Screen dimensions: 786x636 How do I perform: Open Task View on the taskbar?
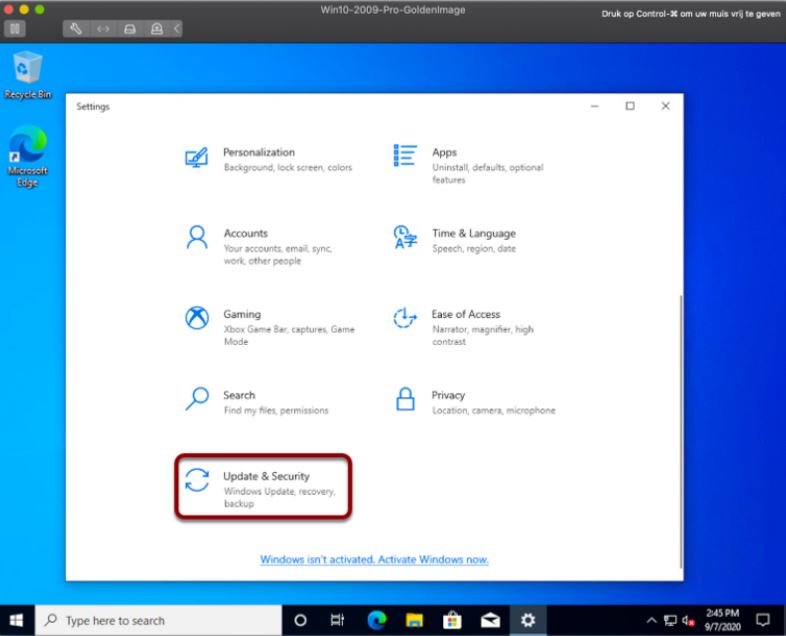pyautogui.click(x=337, y=620)
